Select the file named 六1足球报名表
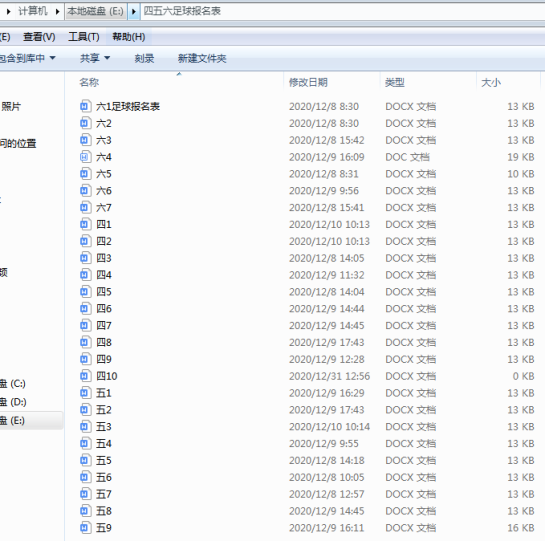 click(x=128, y=106)
